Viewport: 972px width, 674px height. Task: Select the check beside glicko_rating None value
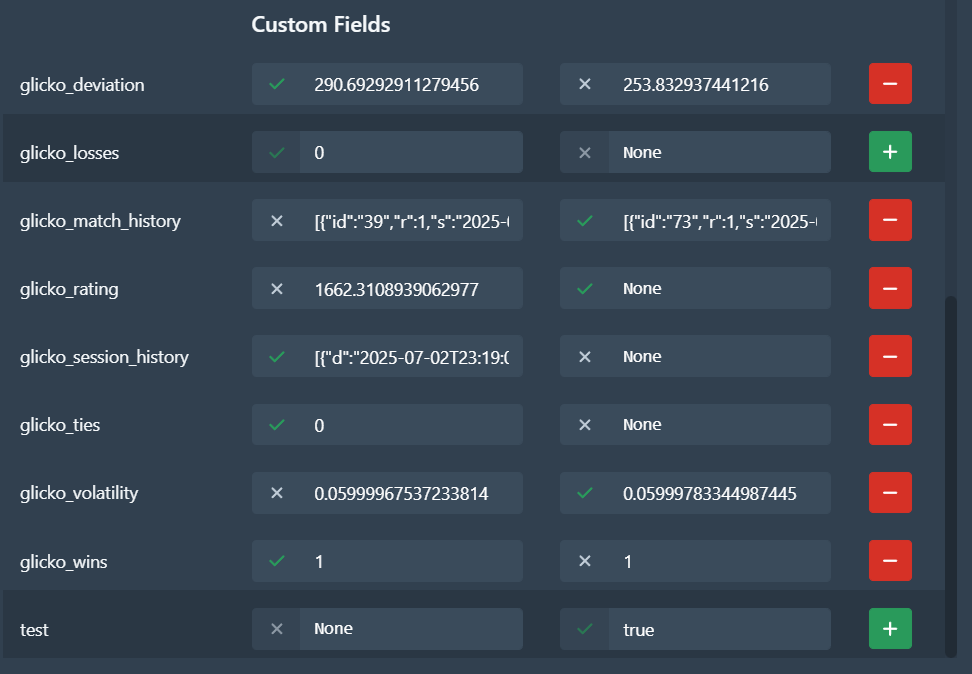coord(585,289)
